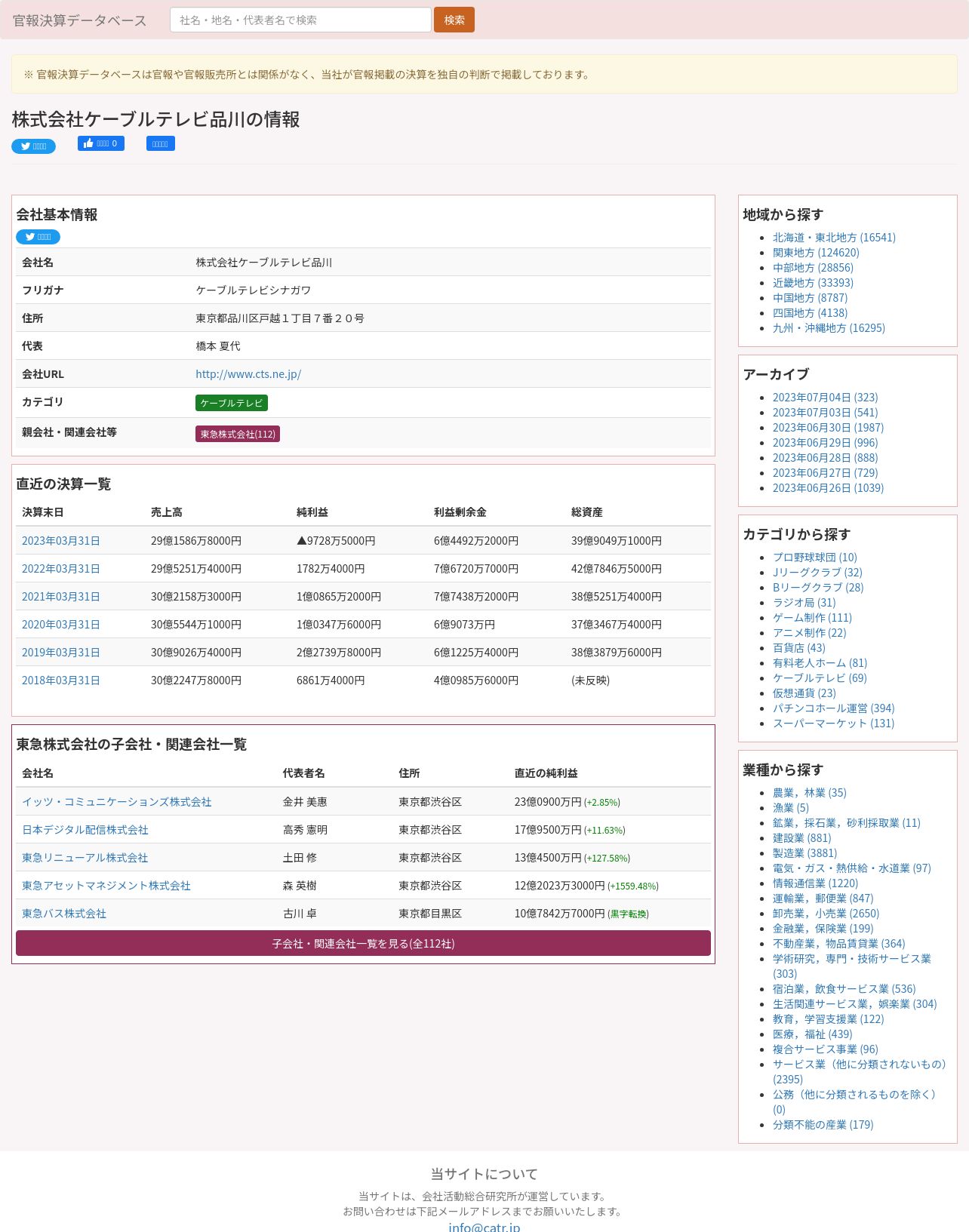Select industry 製造業 (3881)
969x1232 pixels.
pos(804,853)
